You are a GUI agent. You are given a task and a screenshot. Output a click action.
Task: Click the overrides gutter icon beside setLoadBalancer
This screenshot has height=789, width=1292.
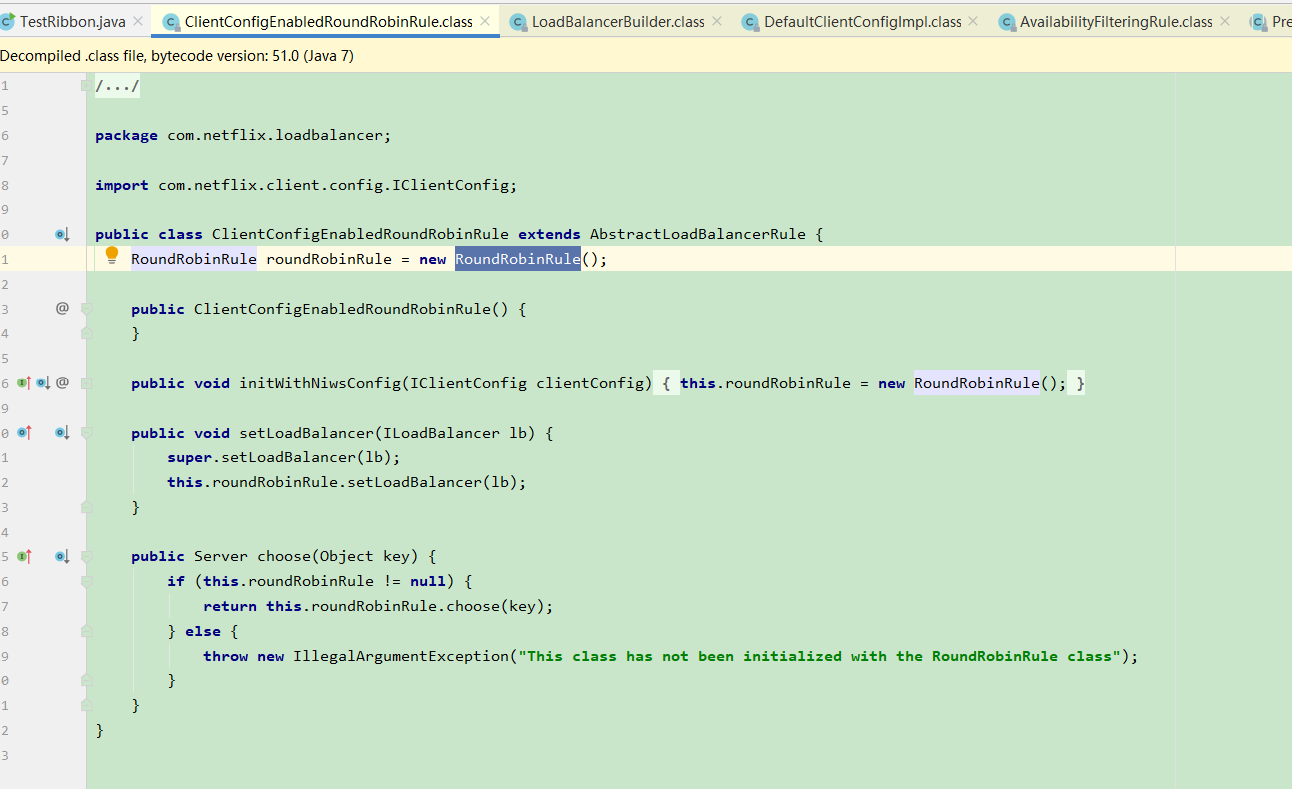pyautogui.click(x=25, y=432)
